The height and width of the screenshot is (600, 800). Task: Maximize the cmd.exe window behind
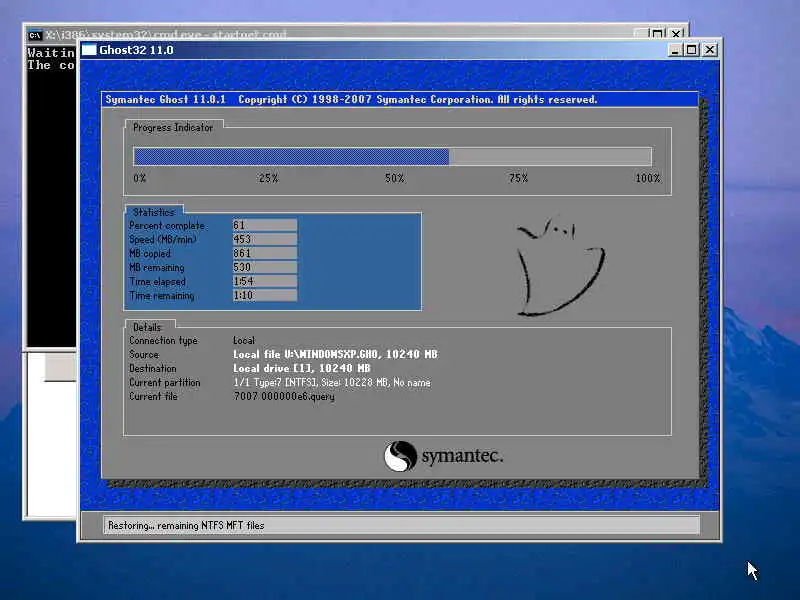[x=658, y=34]
